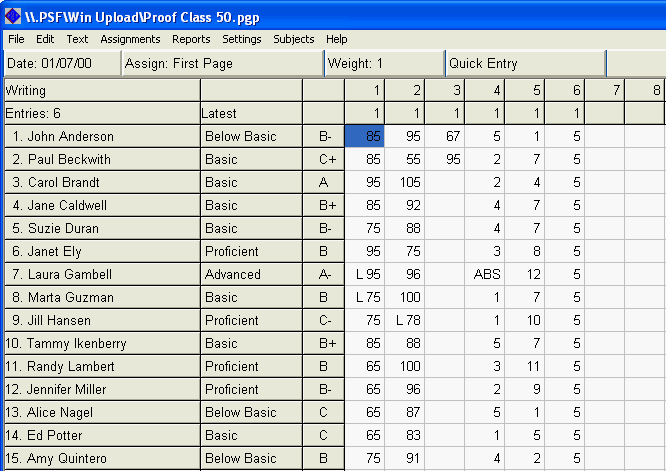The width and height of the screenshot is (666, 471).
Task: Open the Settings menu
Action: coord(242,39)
